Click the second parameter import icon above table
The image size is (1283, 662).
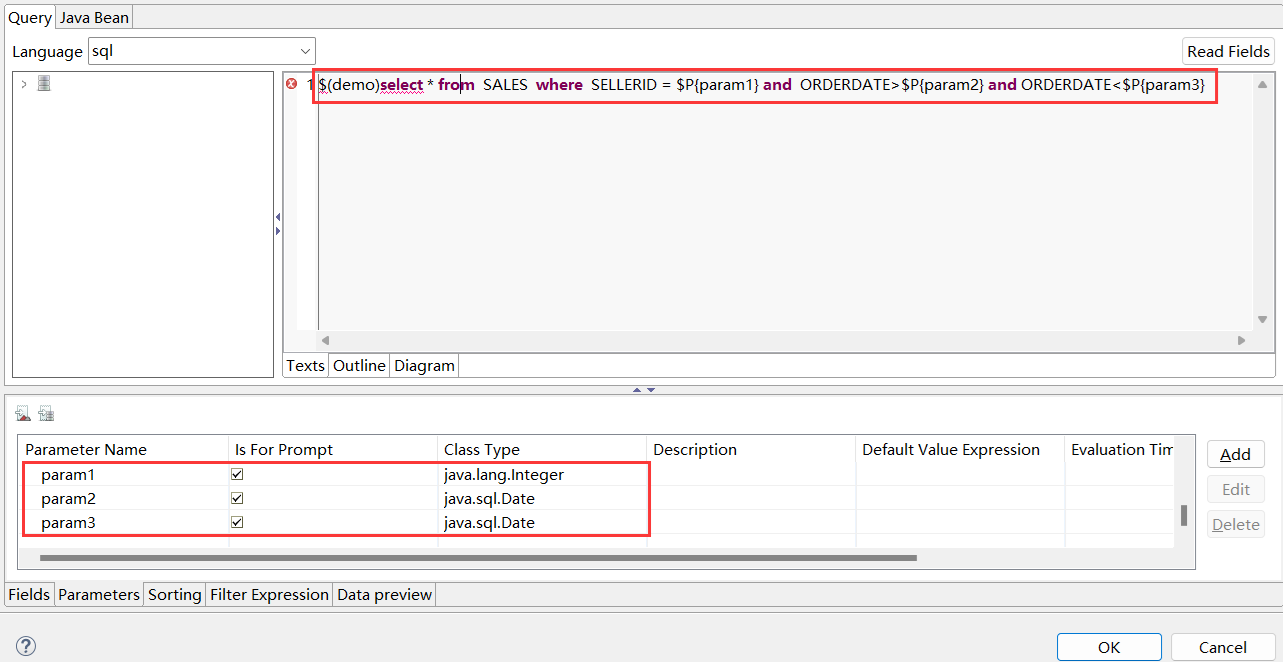[46, 414]
